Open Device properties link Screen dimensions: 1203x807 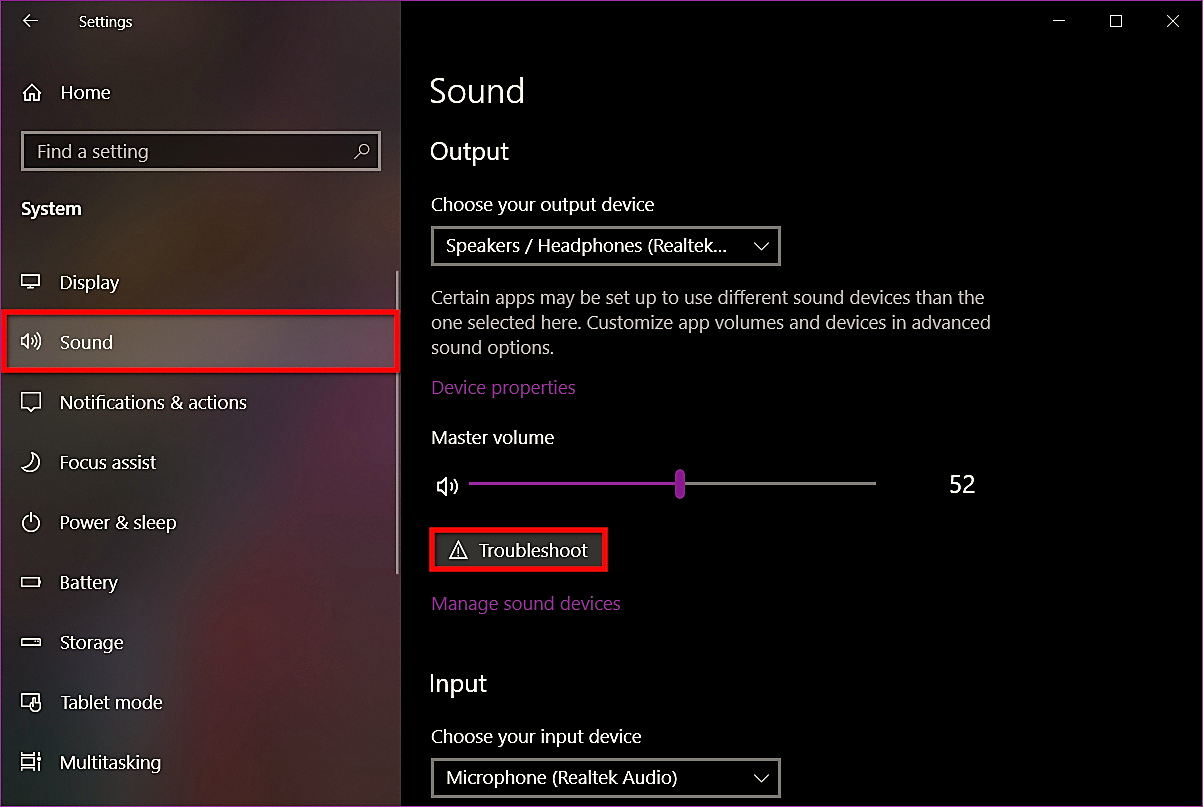pyautogui.click(x=503, y=387)
